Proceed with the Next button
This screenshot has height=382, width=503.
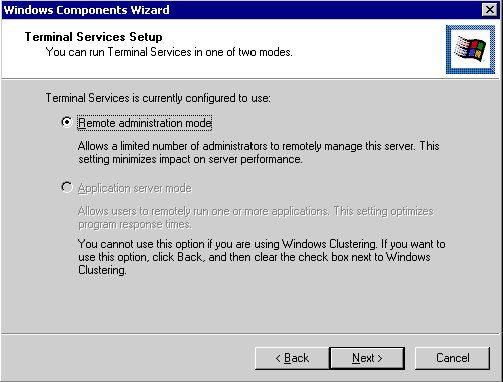click(367, 358)
